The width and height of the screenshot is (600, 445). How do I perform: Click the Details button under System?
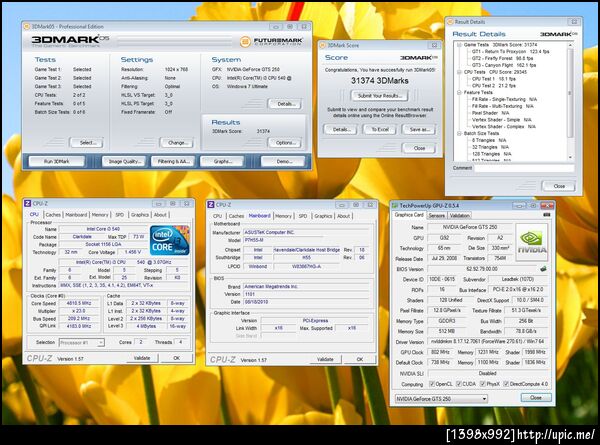click(285, 104)
